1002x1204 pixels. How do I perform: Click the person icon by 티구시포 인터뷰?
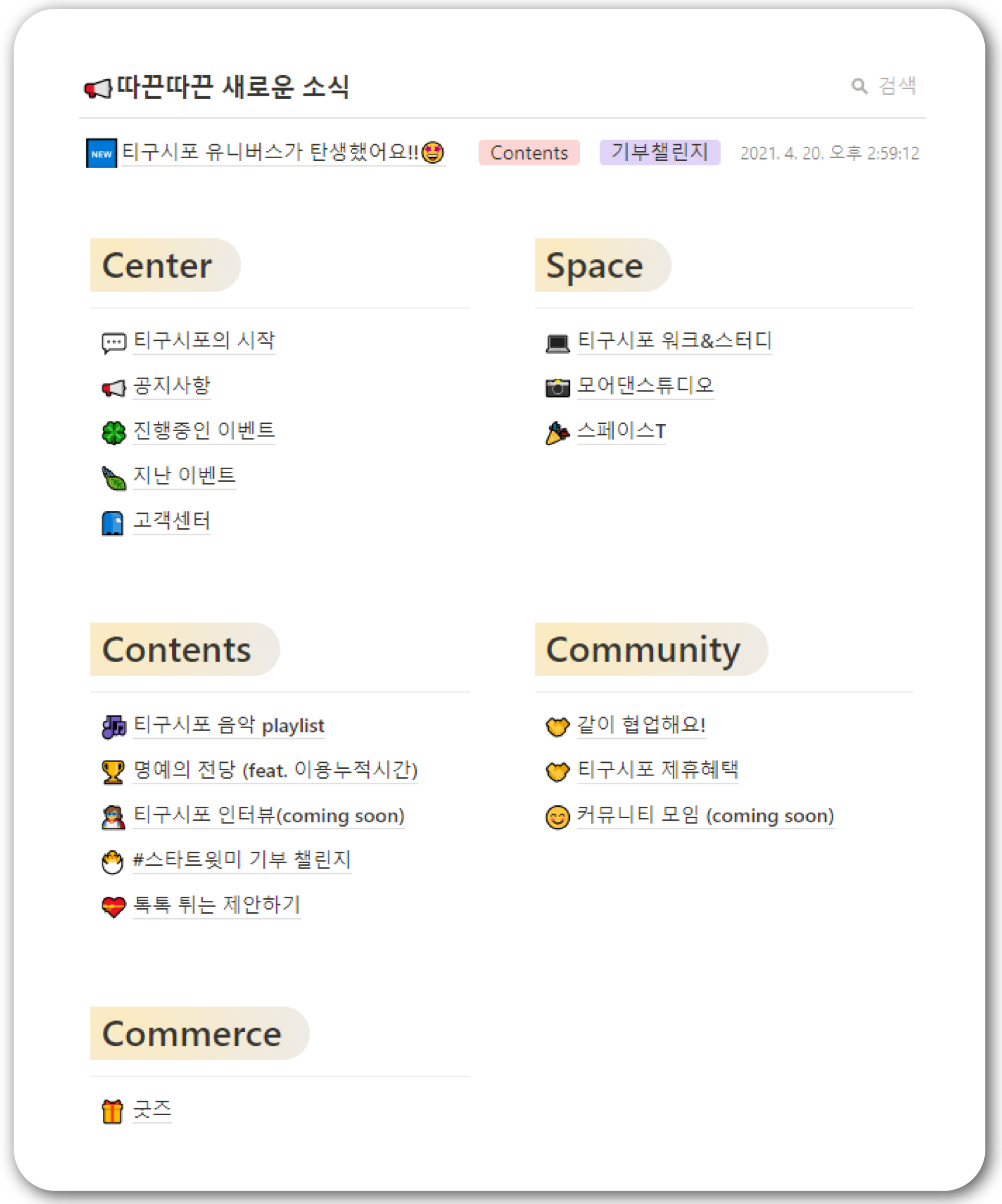click(x=113, y=817)
